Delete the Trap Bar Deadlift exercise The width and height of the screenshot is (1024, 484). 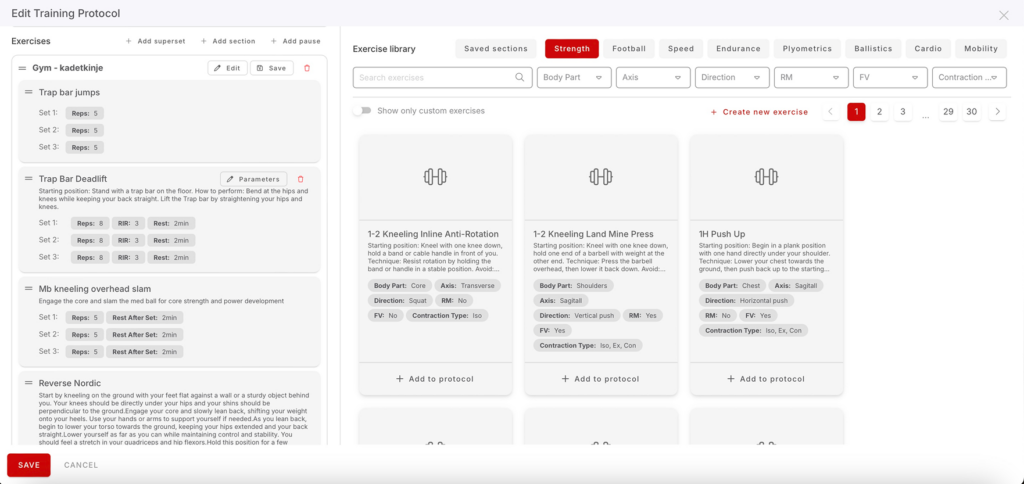(x=300, y=179)
